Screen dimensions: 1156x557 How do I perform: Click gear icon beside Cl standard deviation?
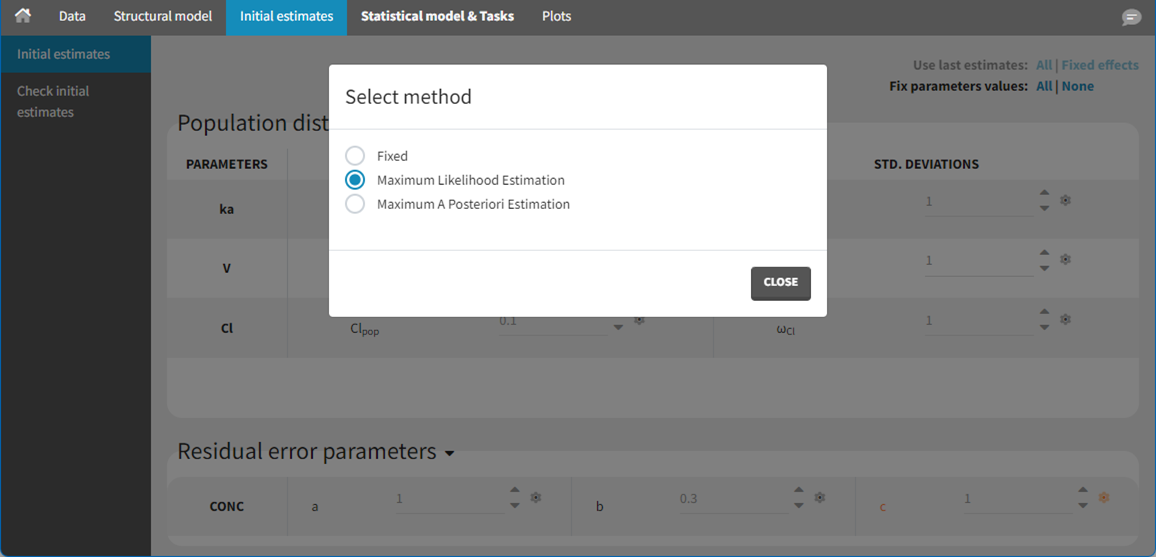point(1066,319)
